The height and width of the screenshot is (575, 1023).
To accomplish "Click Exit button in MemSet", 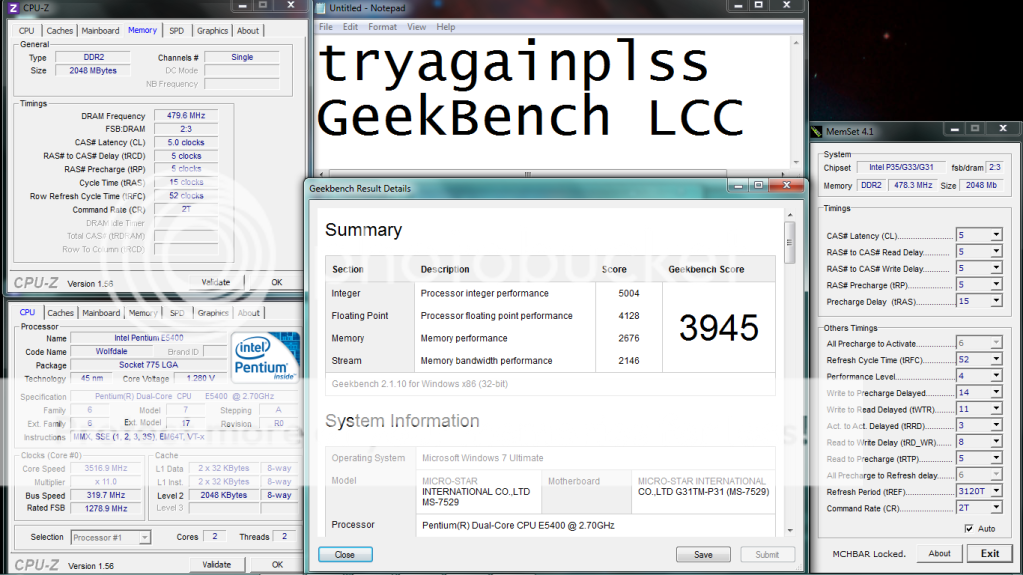I will click(990, 553).
